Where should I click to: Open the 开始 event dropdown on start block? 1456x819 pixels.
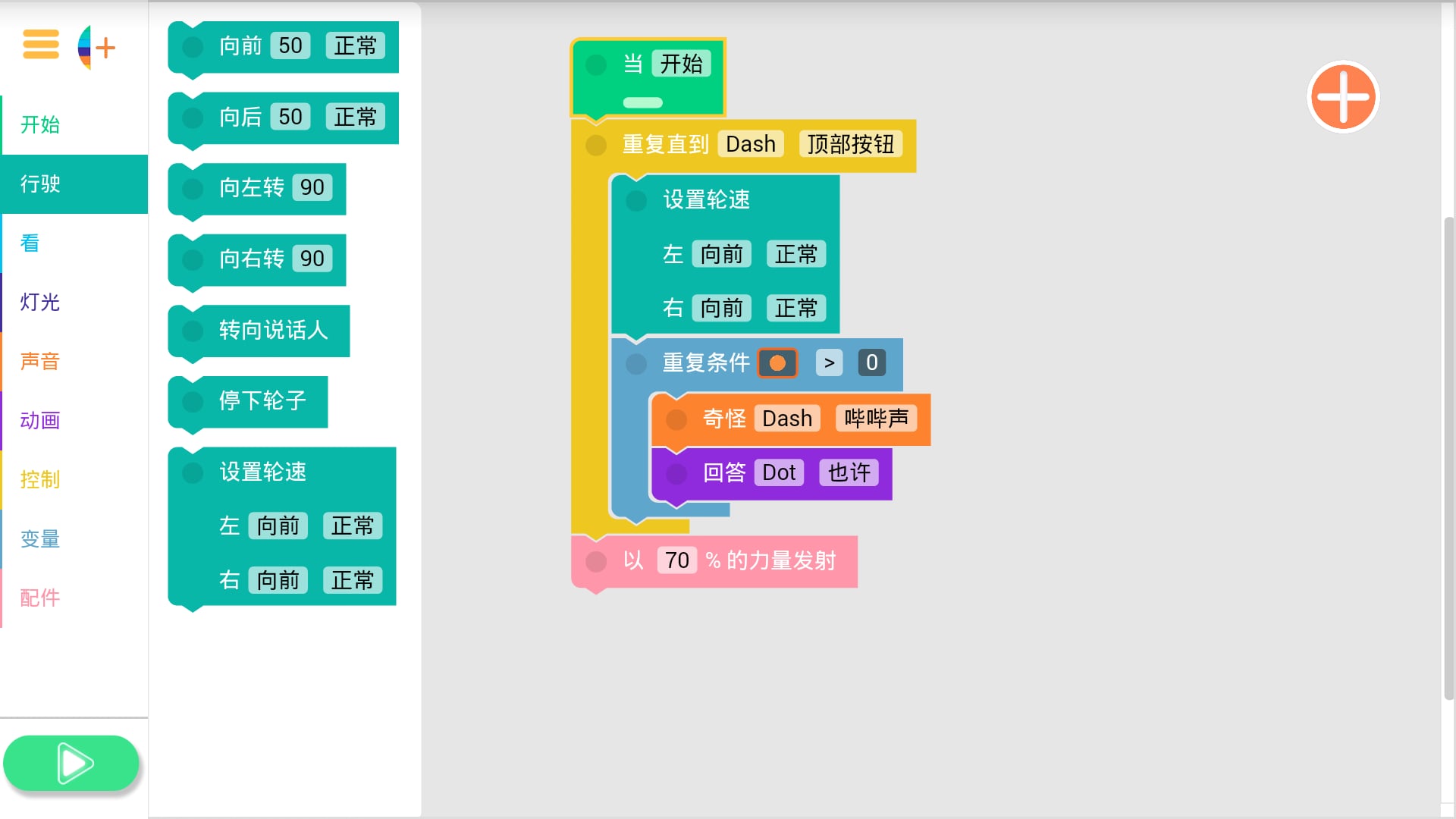(x=681, y=64)
